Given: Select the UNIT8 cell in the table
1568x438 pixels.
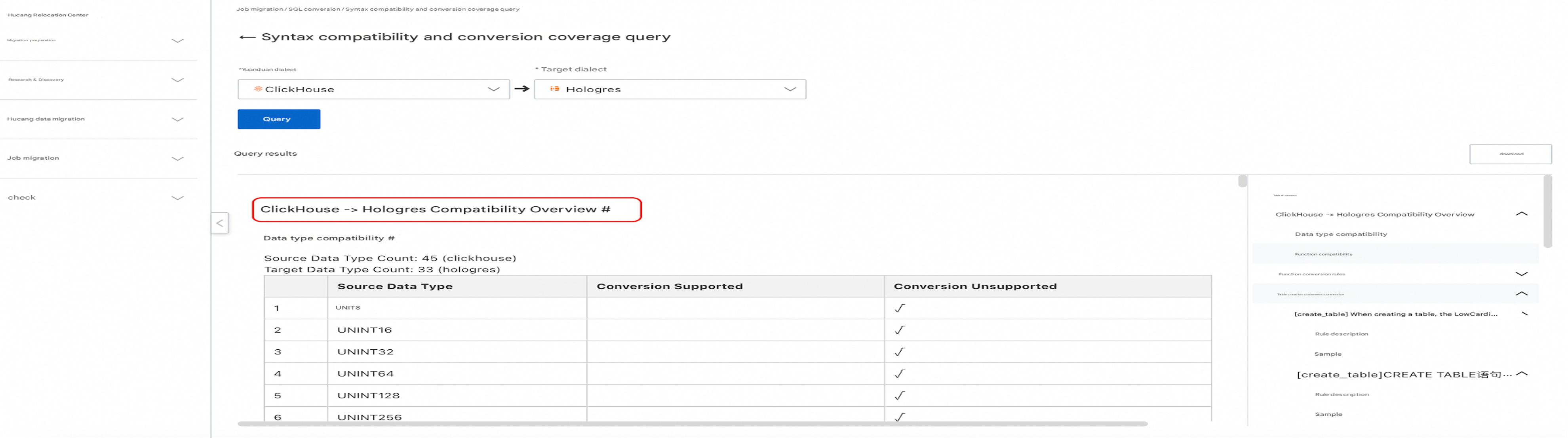Looking at the screenshot, I should point(457,308).
